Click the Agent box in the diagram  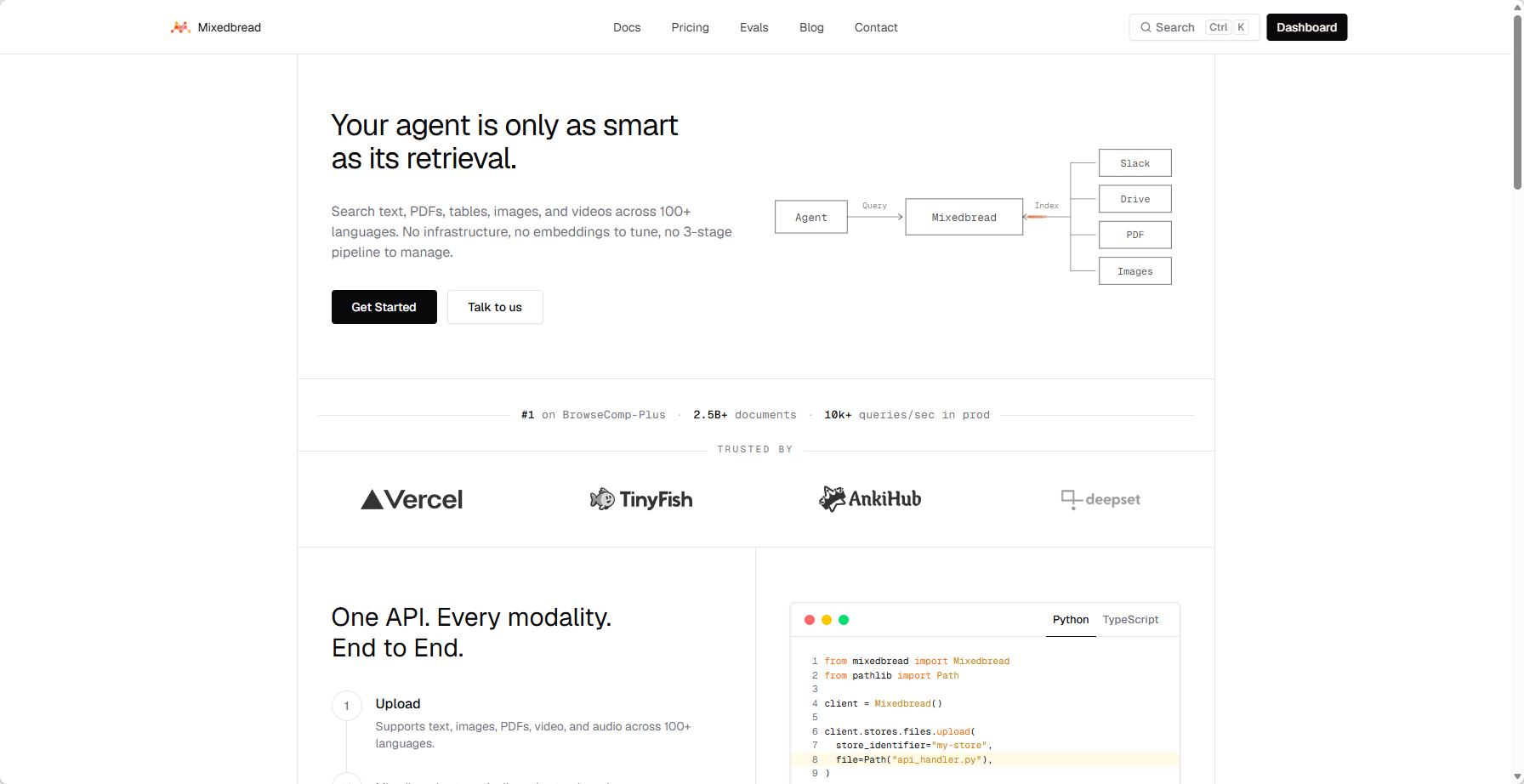tap(811, 217)
